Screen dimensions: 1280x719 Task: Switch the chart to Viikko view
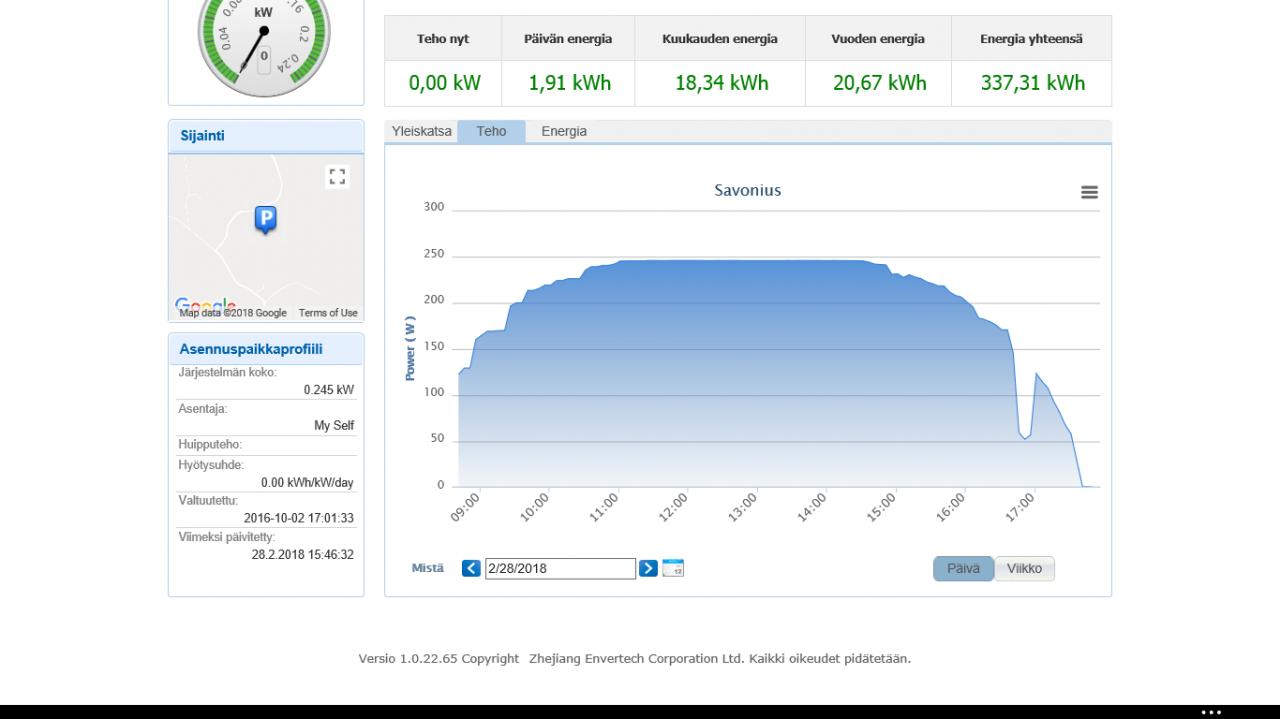(x=1024, y=569)
